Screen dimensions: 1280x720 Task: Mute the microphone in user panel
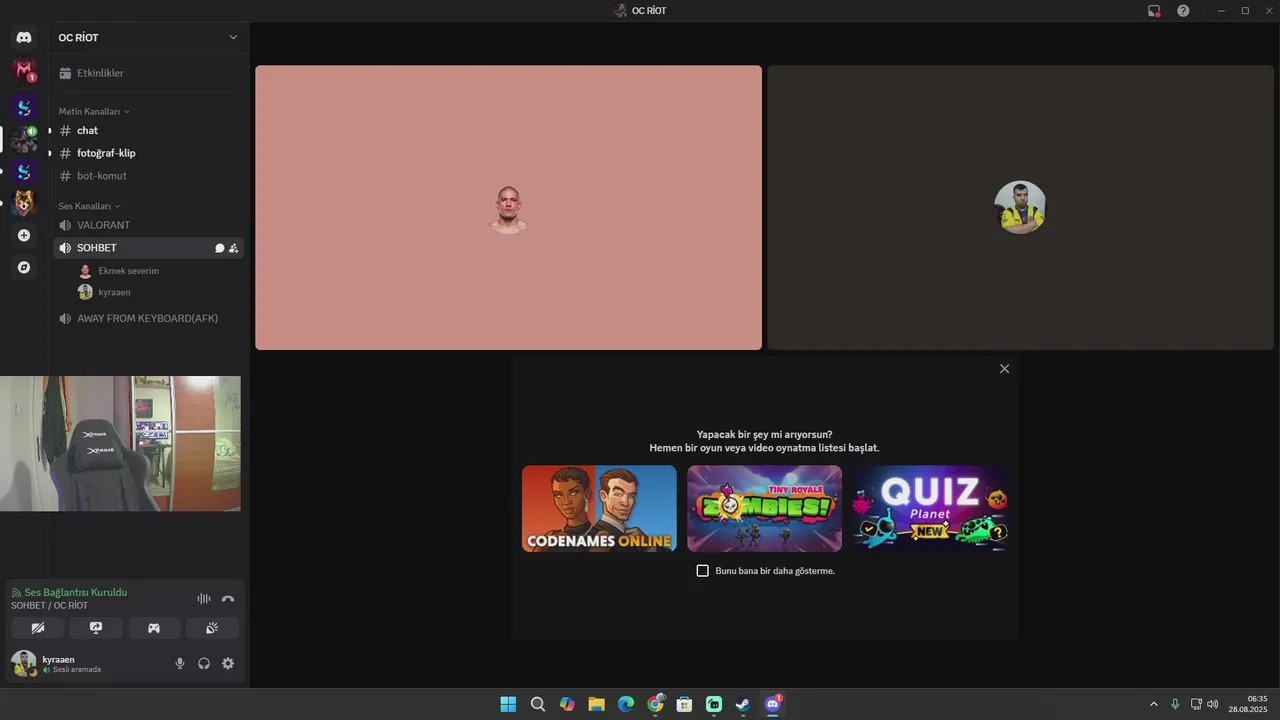[180, 663]
